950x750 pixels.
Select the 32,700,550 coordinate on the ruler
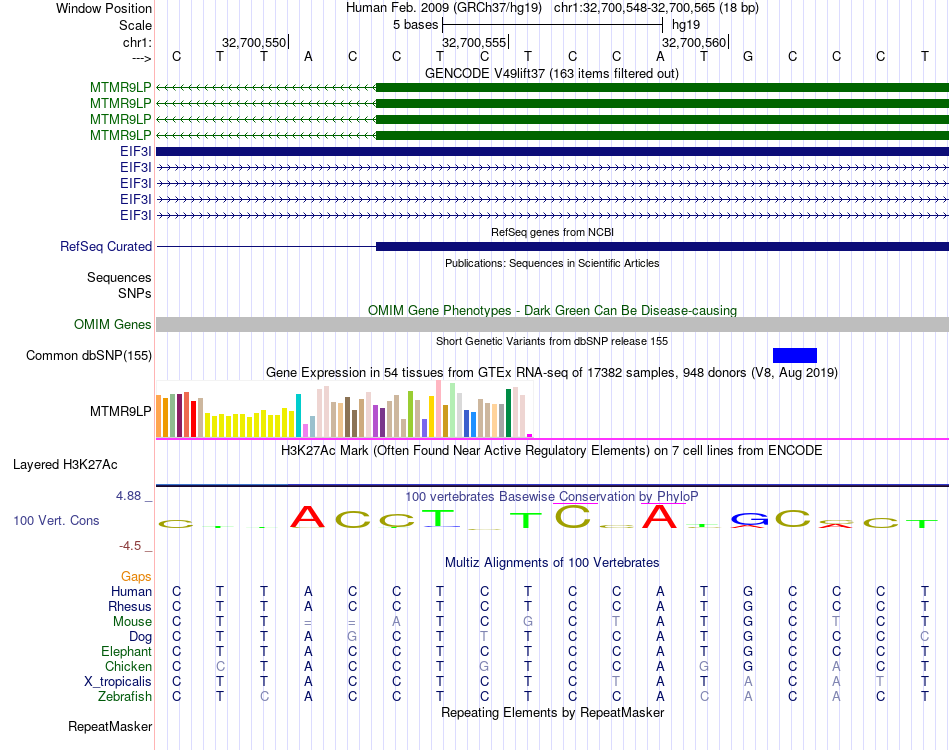(253, 42)
